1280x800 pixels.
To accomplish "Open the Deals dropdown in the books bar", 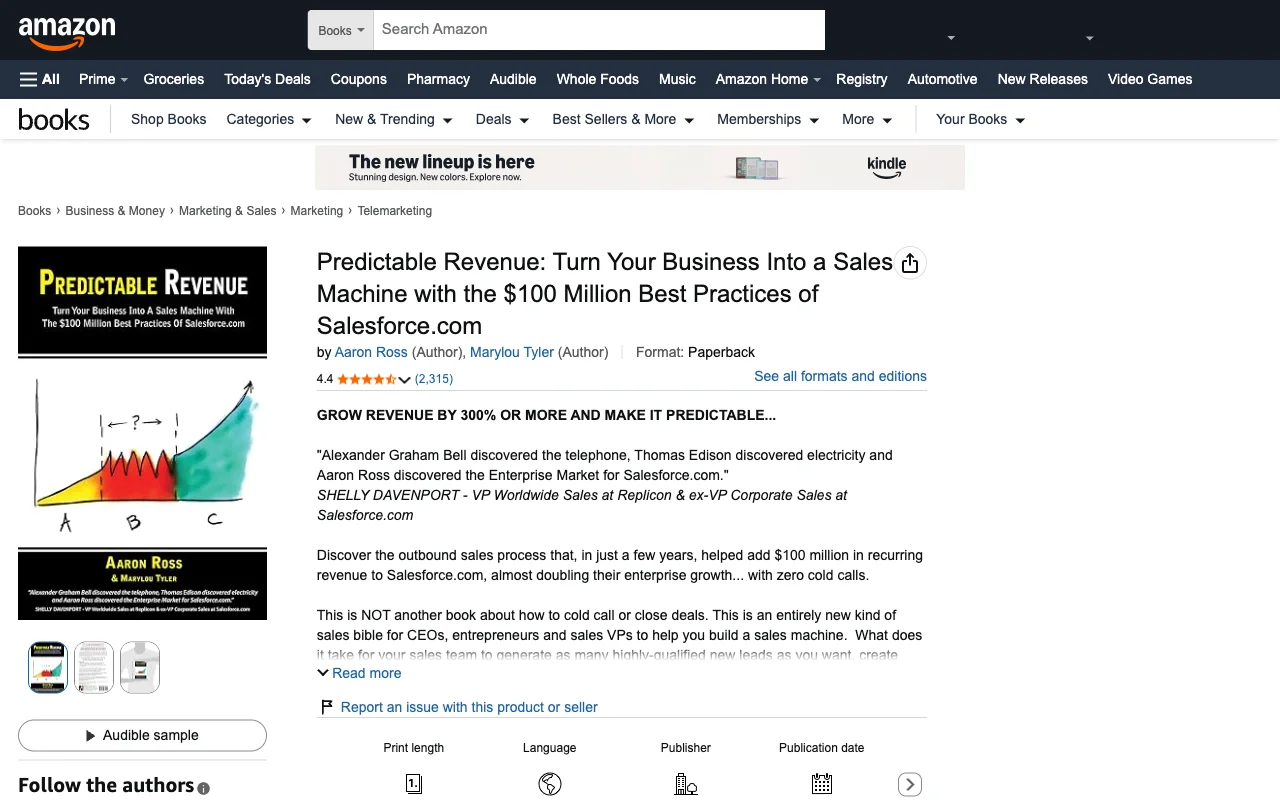I will pos(502,119).
